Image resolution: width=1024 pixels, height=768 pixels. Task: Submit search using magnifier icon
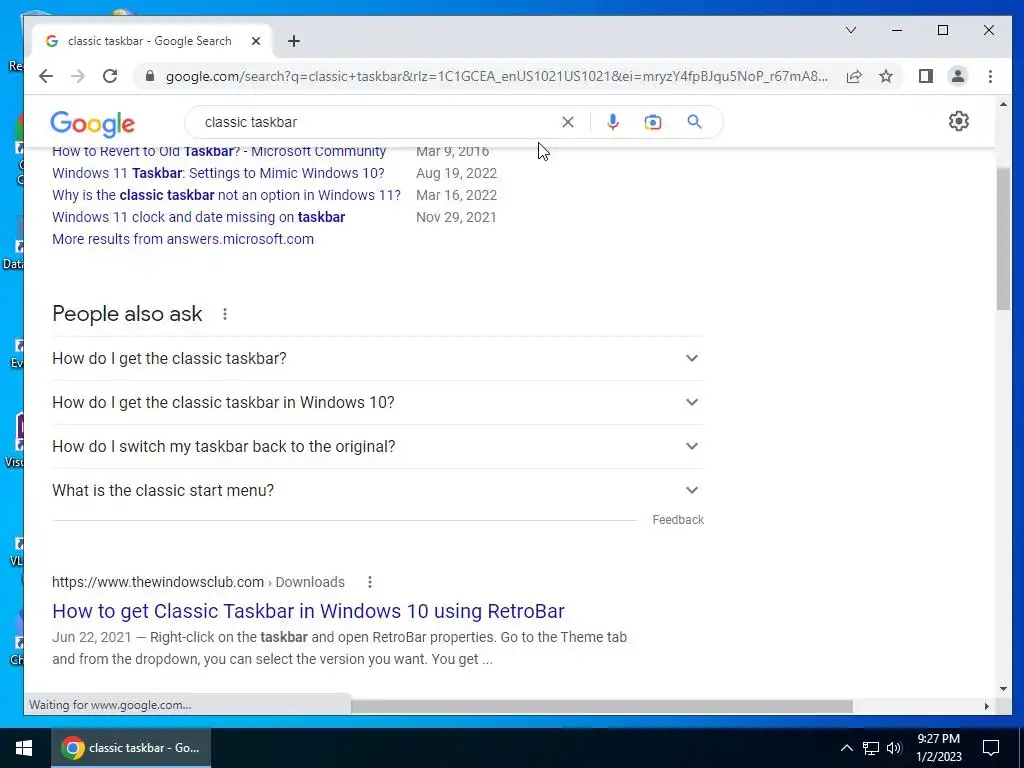coord(694,122)
